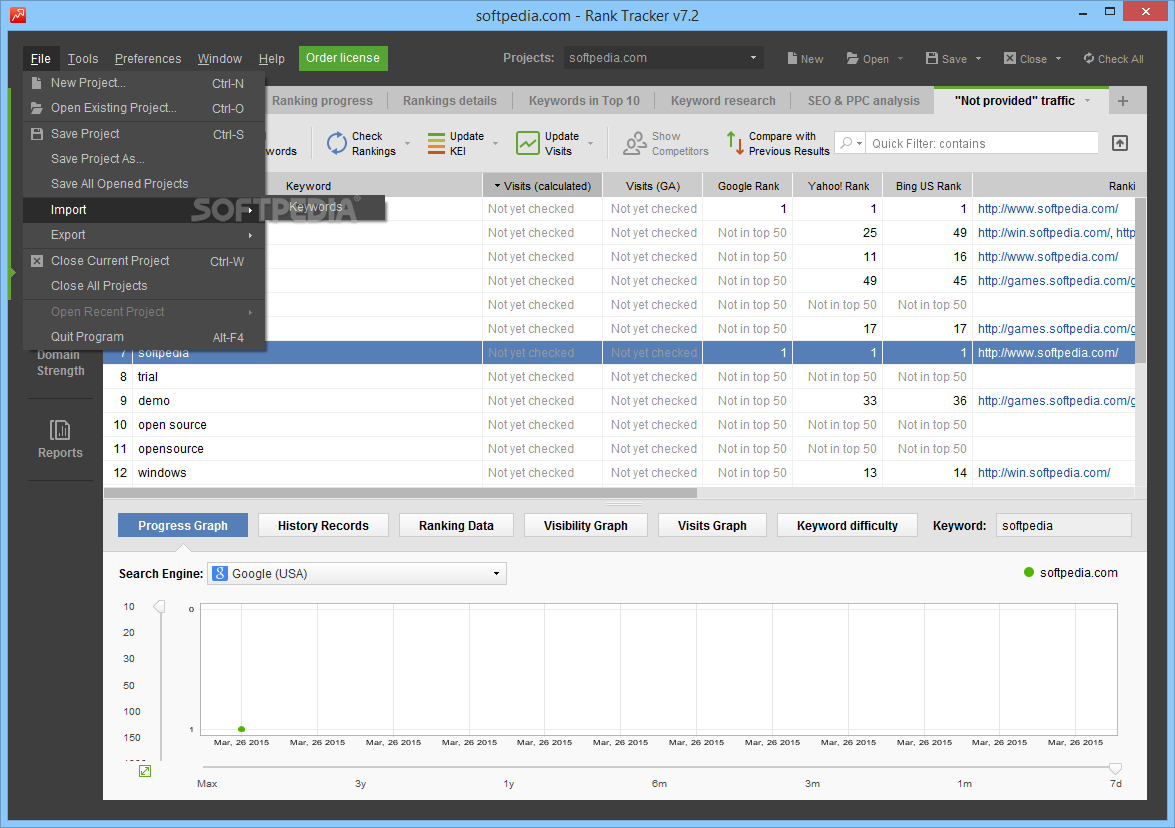
Task: Click the plus icon to add workspace tab
Action: (1123, 101)
